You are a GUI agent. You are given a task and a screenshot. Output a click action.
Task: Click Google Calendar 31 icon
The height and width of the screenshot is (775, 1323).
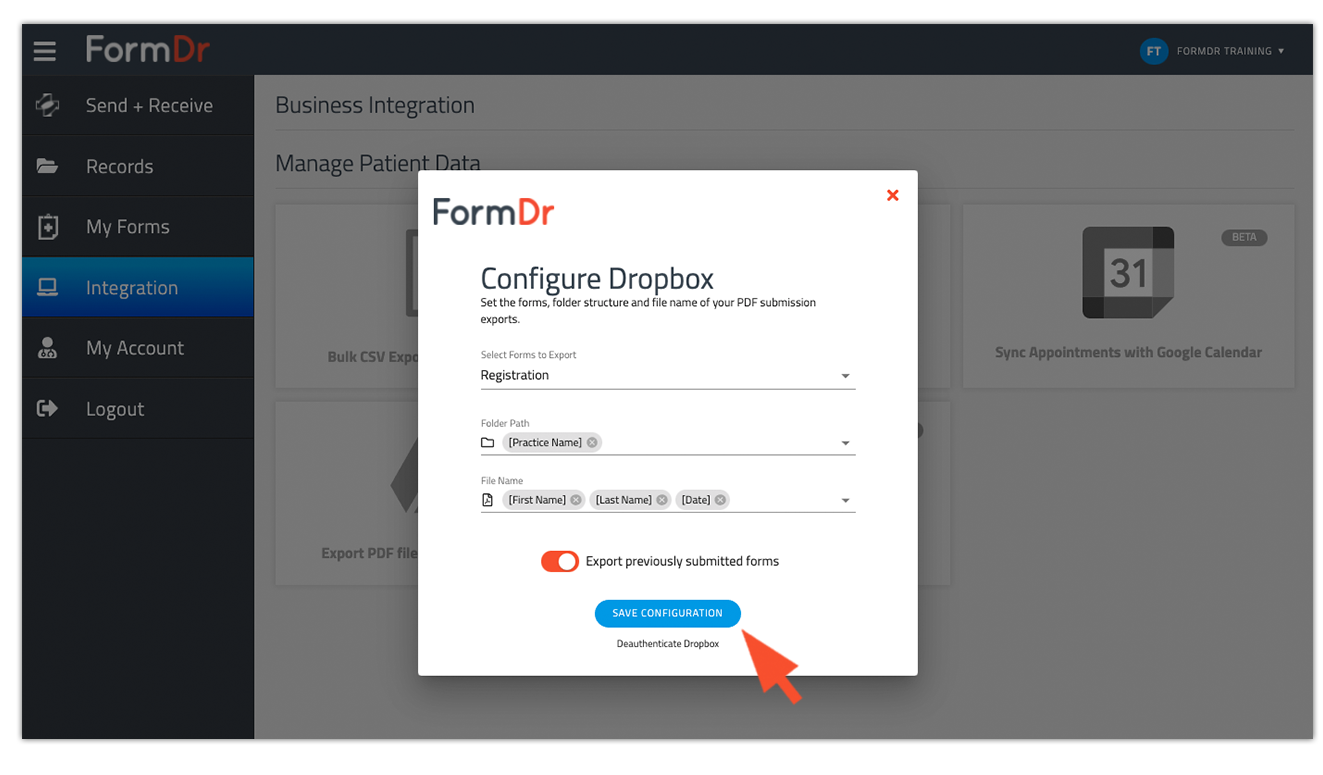(1128, 272)
